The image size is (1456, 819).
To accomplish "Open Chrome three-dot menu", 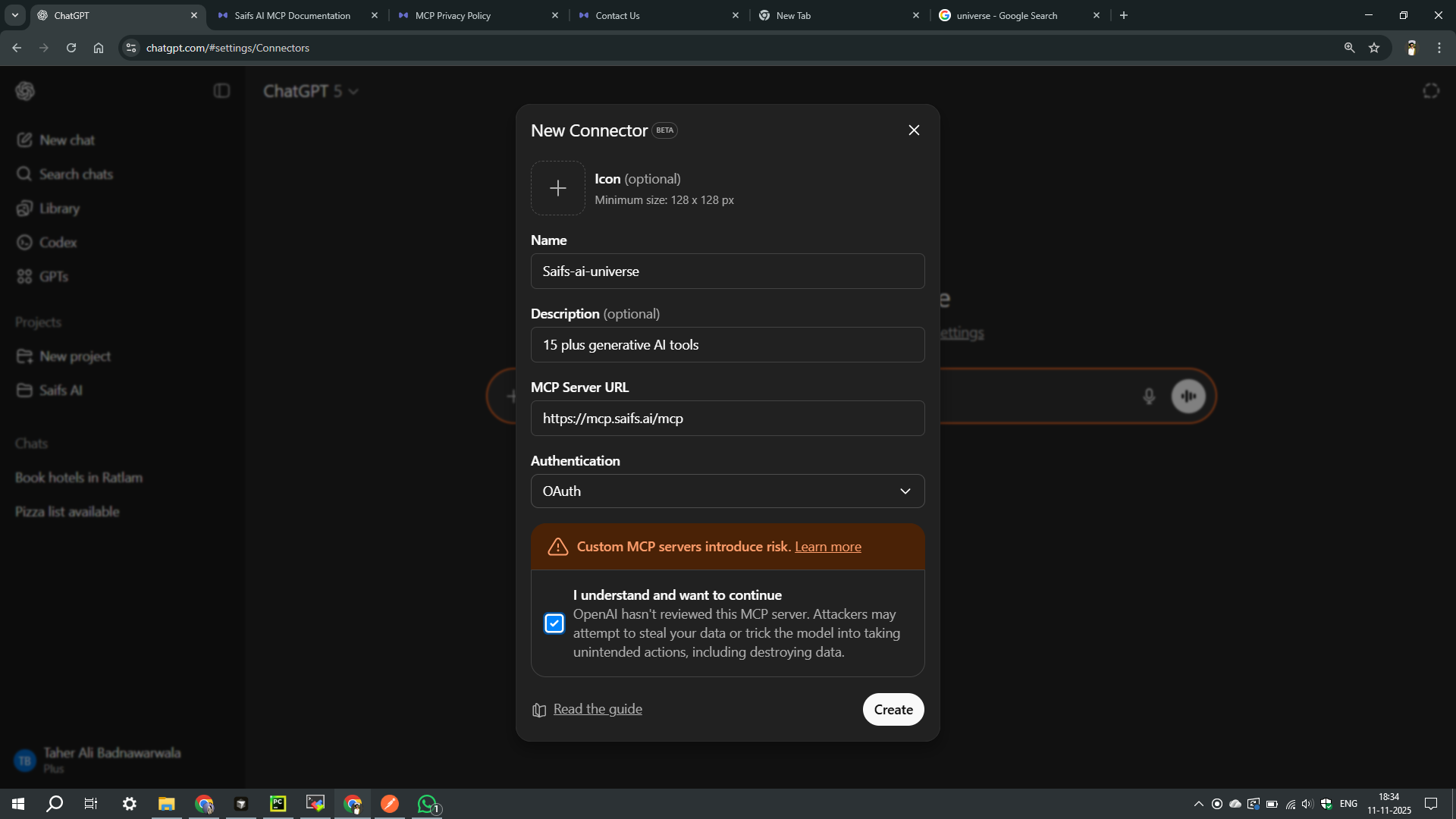I will [x=1439, y=48].
